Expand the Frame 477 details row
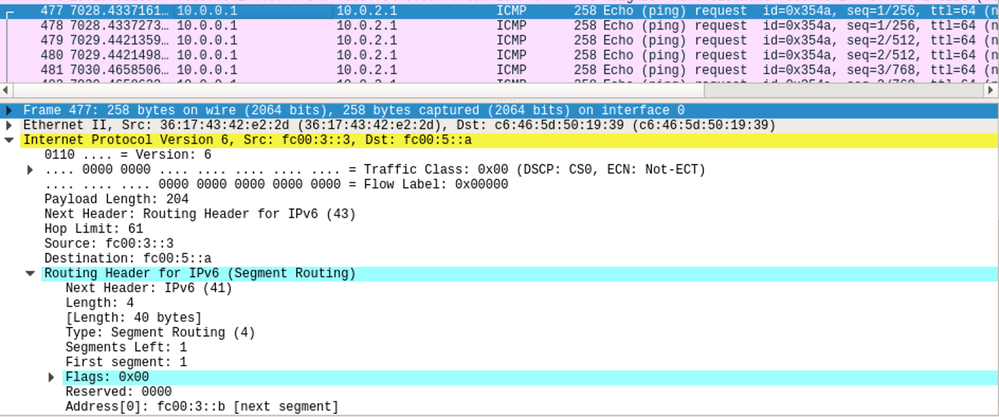999x417 pixels. click(x=9, y=110)
